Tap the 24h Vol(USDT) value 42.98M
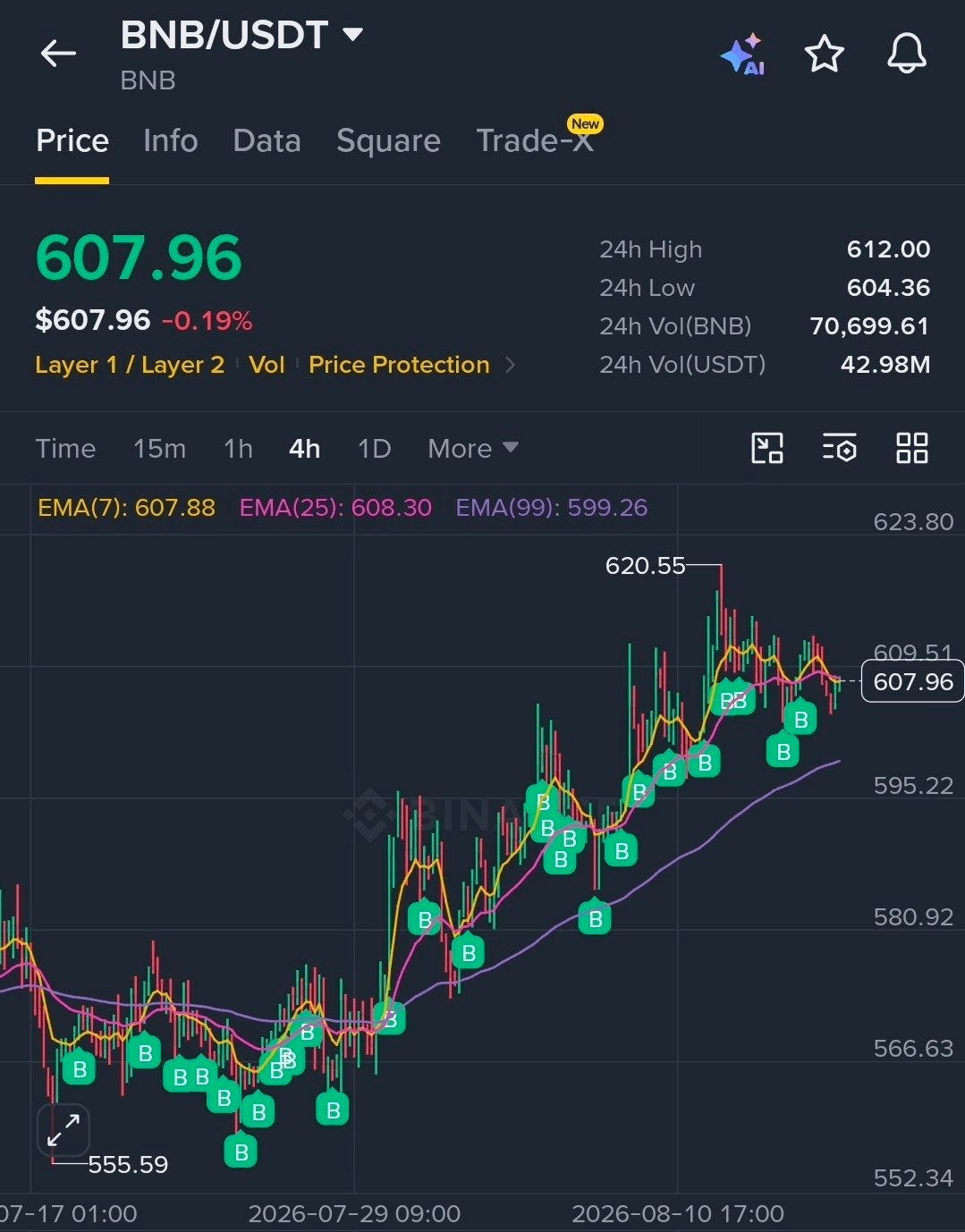 [885, 365]
